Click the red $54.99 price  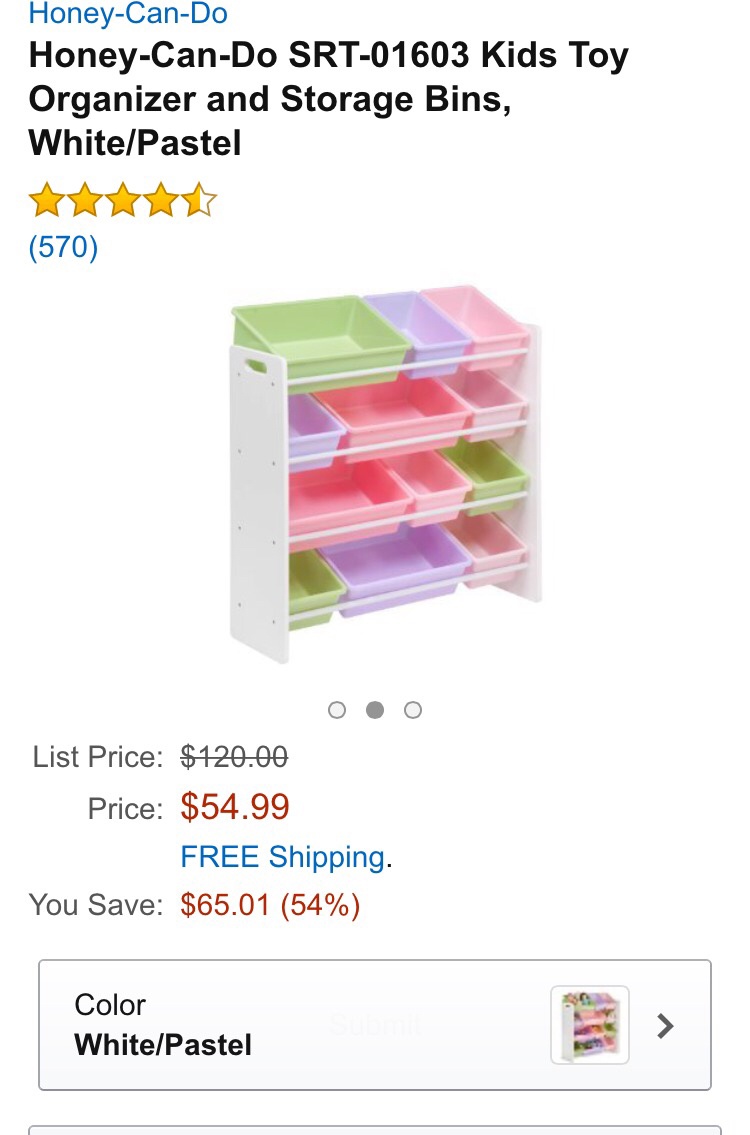(235, 806)
